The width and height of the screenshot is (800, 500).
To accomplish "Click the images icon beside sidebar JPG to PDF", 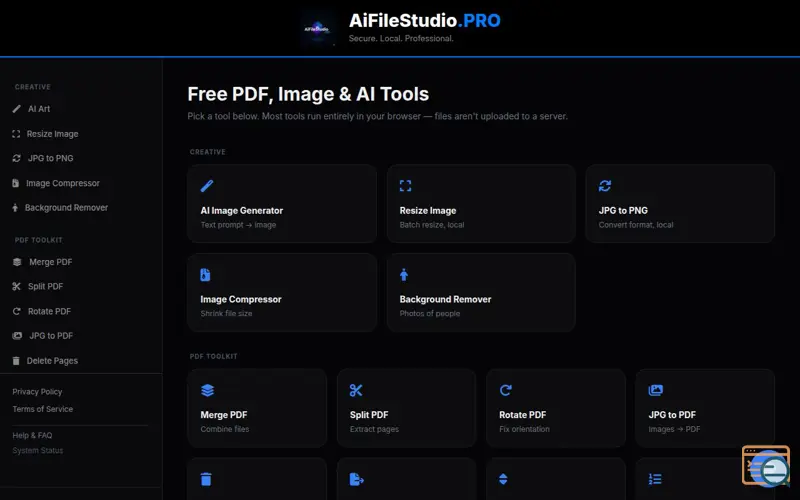I will (17, 336).
